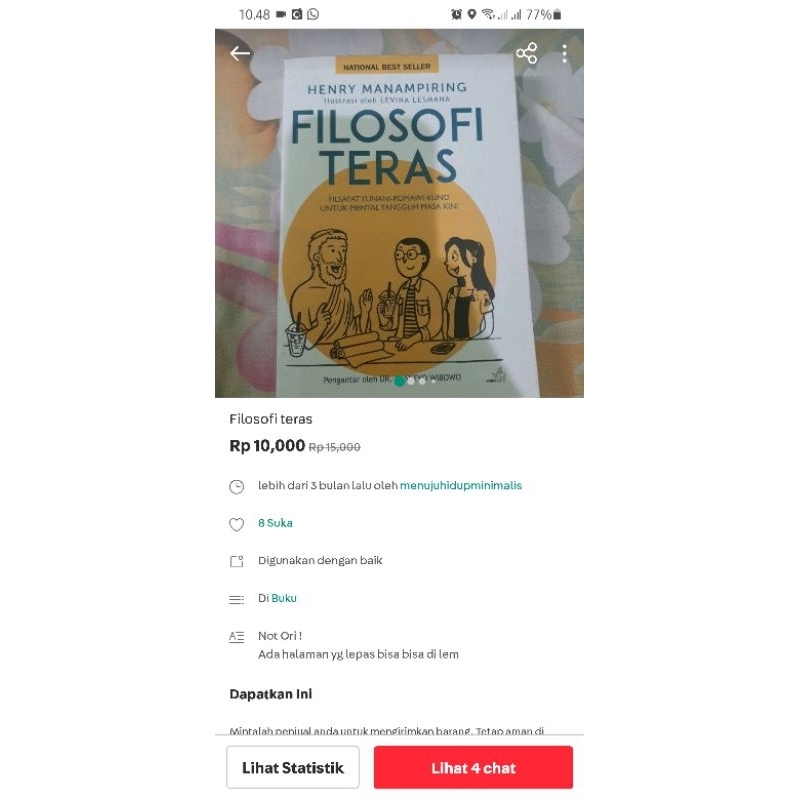This screenshot has width=800, height=800.
Task: Tap the heart like icon
Action: [236, 524]
